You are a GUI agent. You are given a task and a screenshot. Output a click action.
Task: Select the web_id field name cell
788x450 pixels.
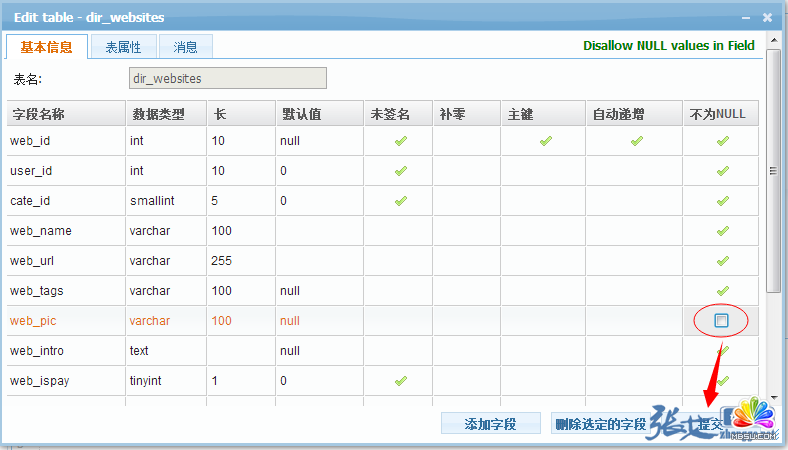(66, 141)
